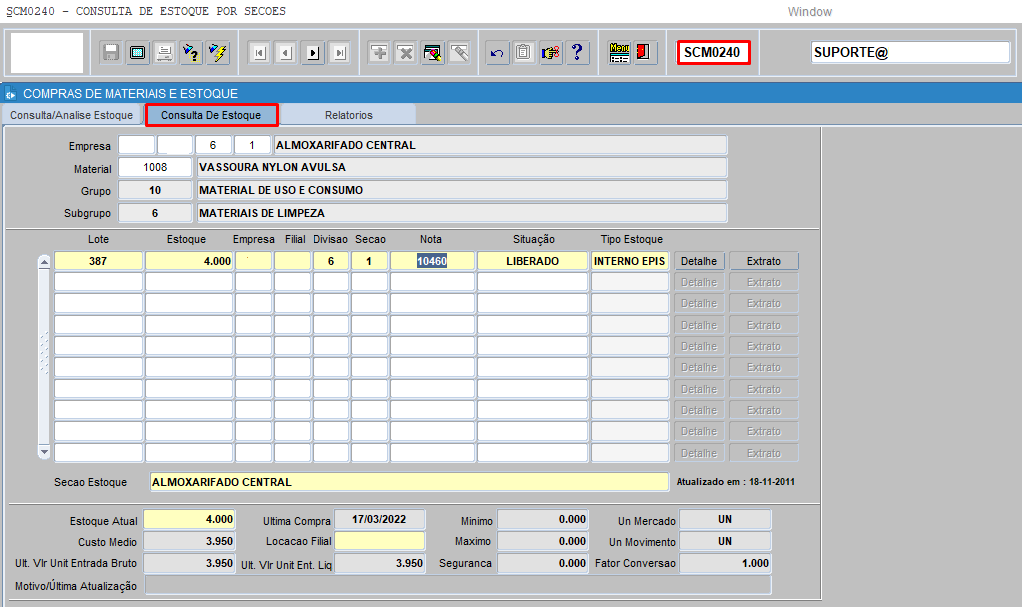The image size is (1022, 607).
Task: Click the Minimo field 0.000
Action: (543, 520)
